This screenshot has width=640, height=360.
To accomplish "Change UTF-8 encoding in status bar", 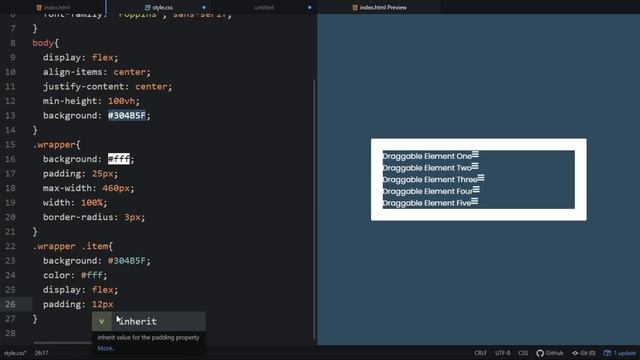I will pos(502,353).
